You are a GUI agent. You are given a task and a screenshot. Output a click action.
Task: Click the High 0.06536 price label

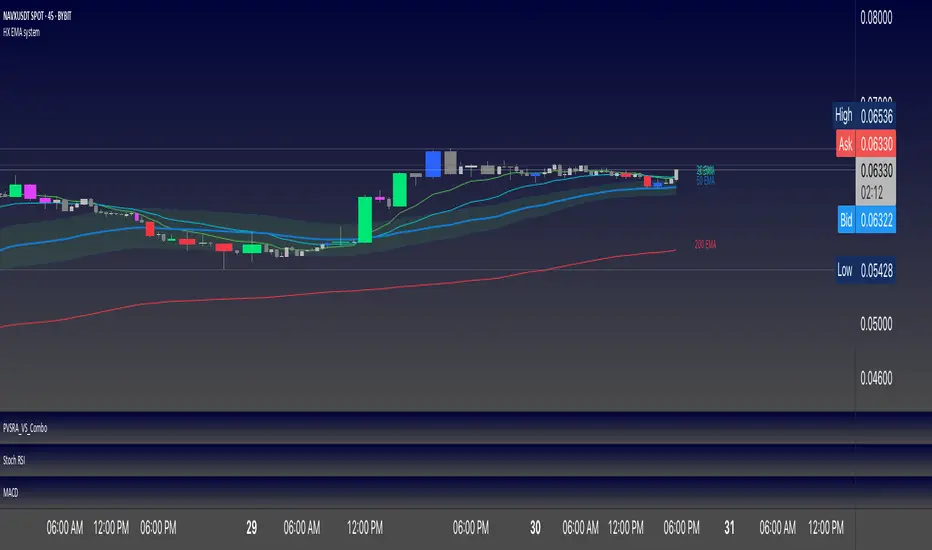tap(864, 115)
